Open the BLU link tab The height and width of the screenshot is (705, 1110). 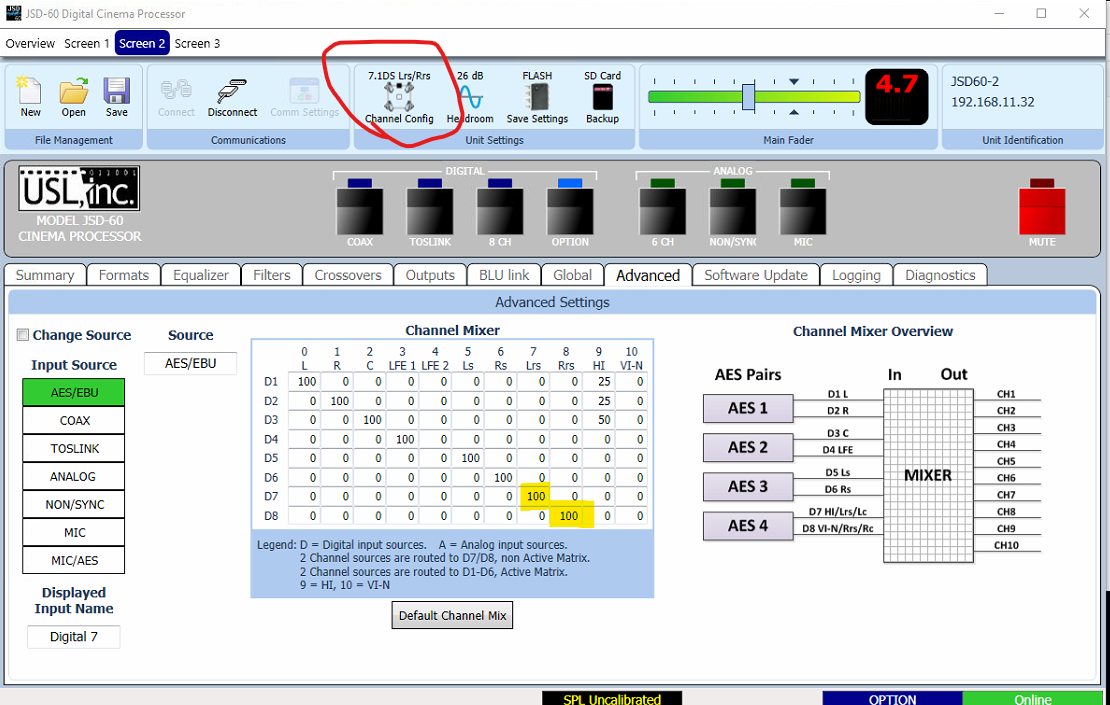[x=504, y=275]
